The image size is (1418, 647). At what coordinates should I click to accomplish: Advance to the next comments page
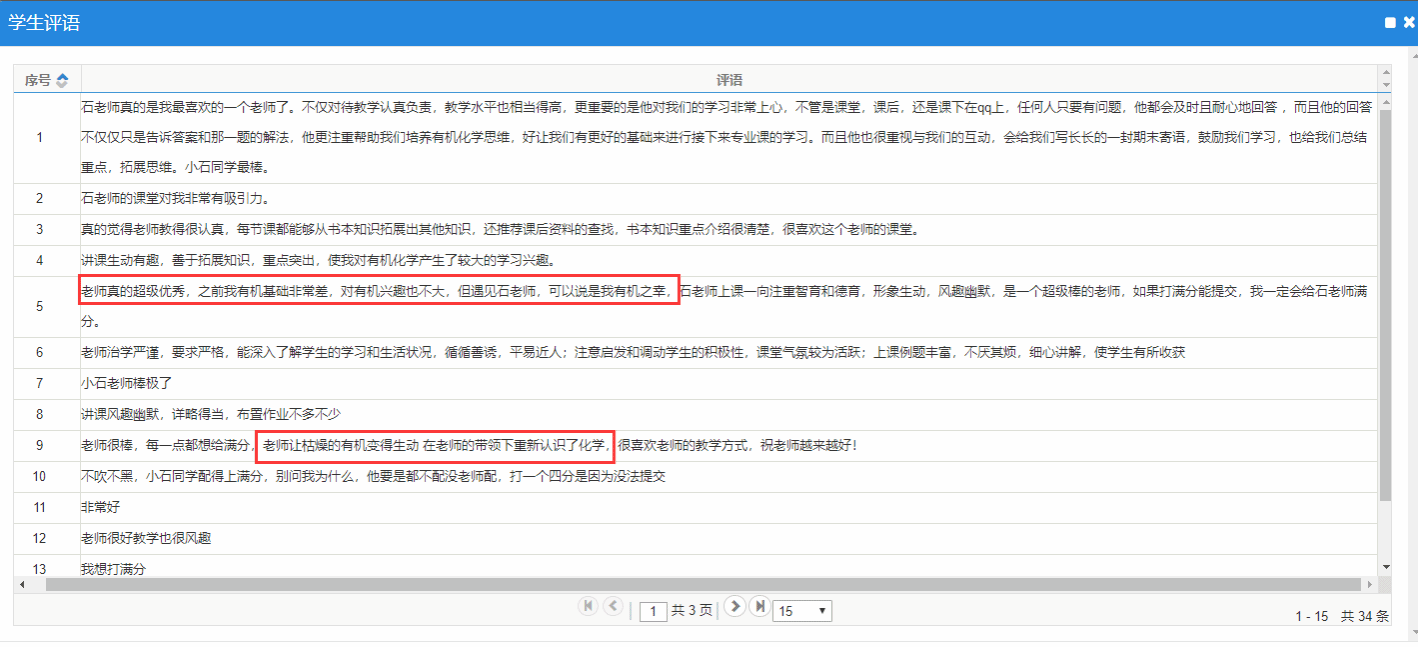click(x=735, y=606)
